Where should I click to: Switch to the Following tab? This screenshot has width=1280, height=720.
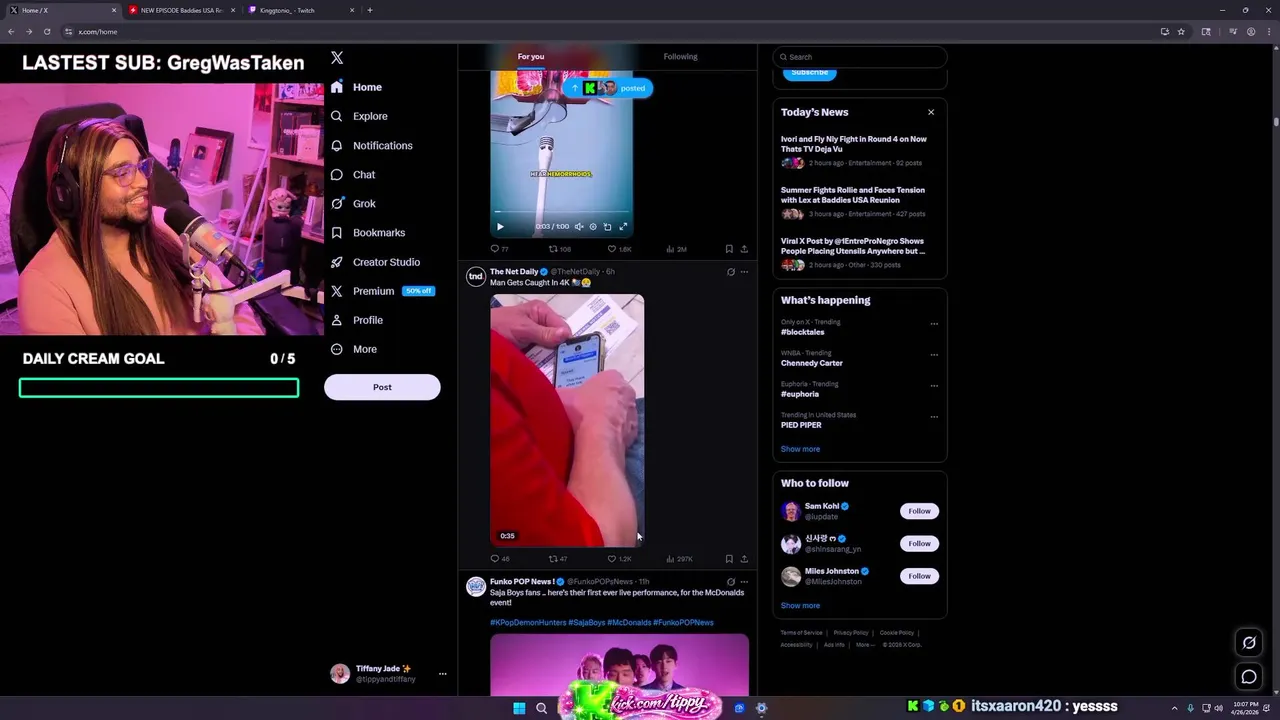[680, 57]
